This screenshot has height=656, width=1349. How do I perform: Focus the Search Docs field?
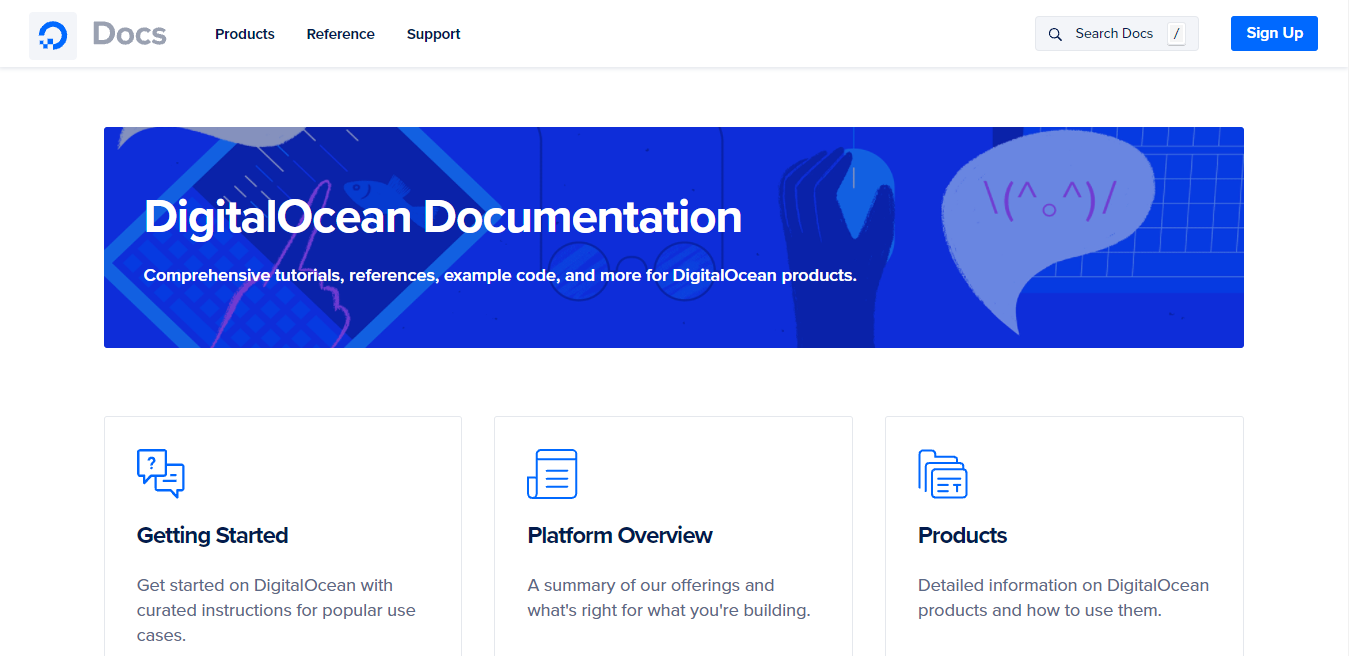click(1117, 33)
